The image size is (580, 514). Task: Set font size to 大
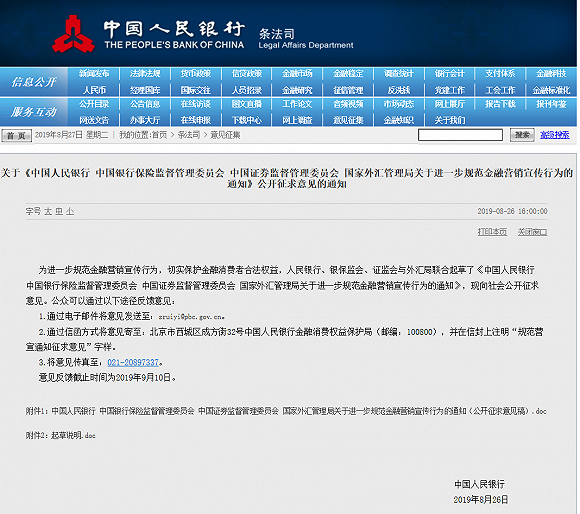click(x=48, y=212)
